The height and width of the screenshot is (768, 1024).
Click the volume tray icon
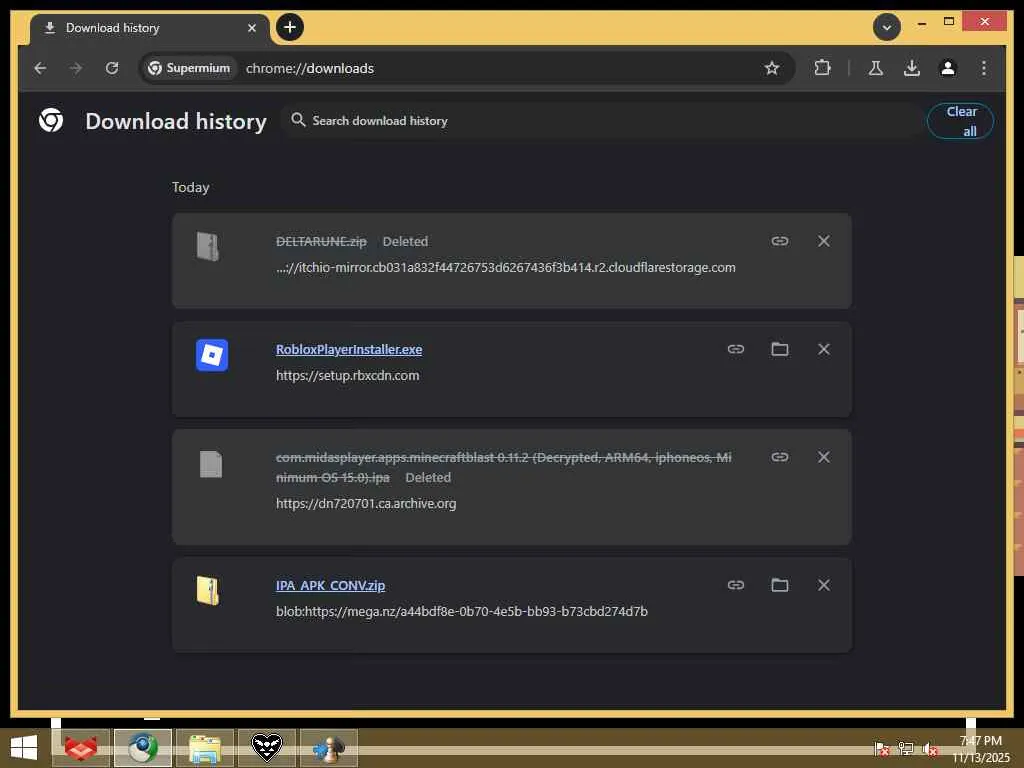tap(930, 748)
